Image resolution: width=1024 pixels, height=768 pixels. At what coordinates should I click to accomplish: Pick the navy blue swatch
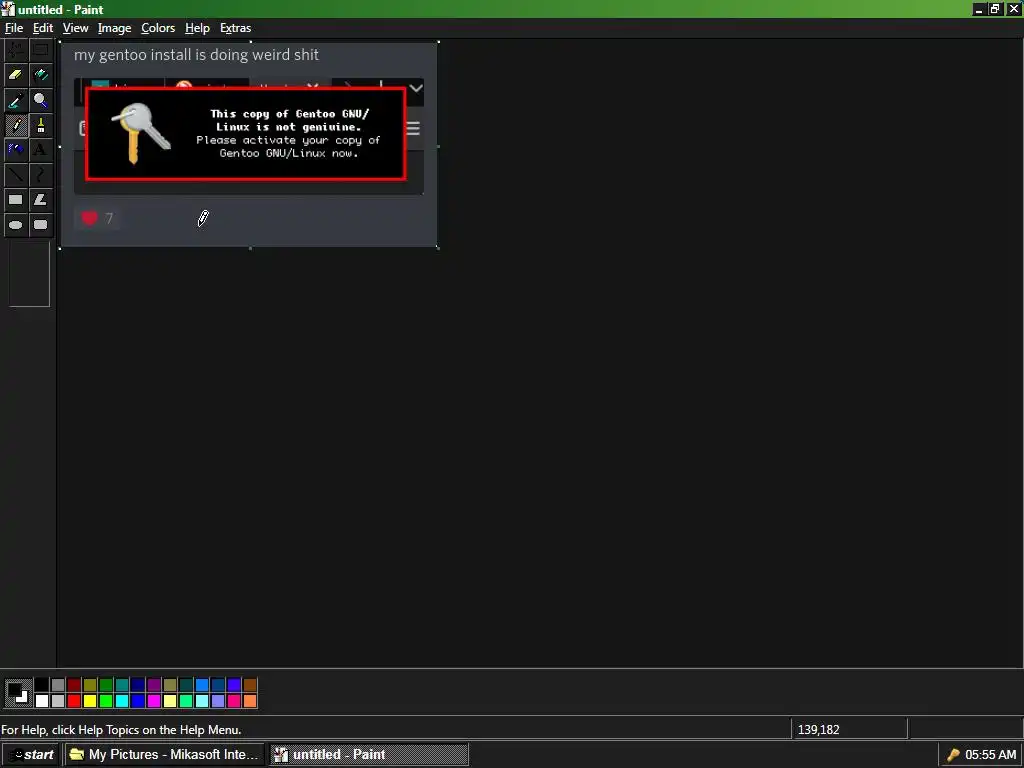click(138, 684)
